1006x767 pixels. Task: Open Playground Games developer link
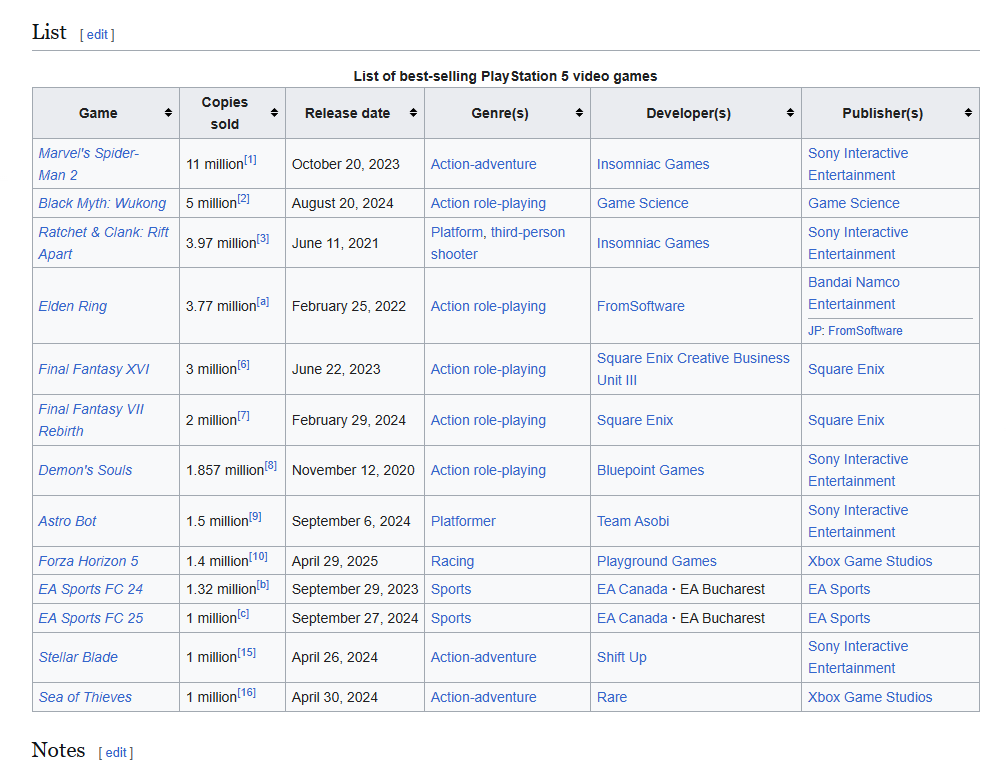(x=657, y=561)
